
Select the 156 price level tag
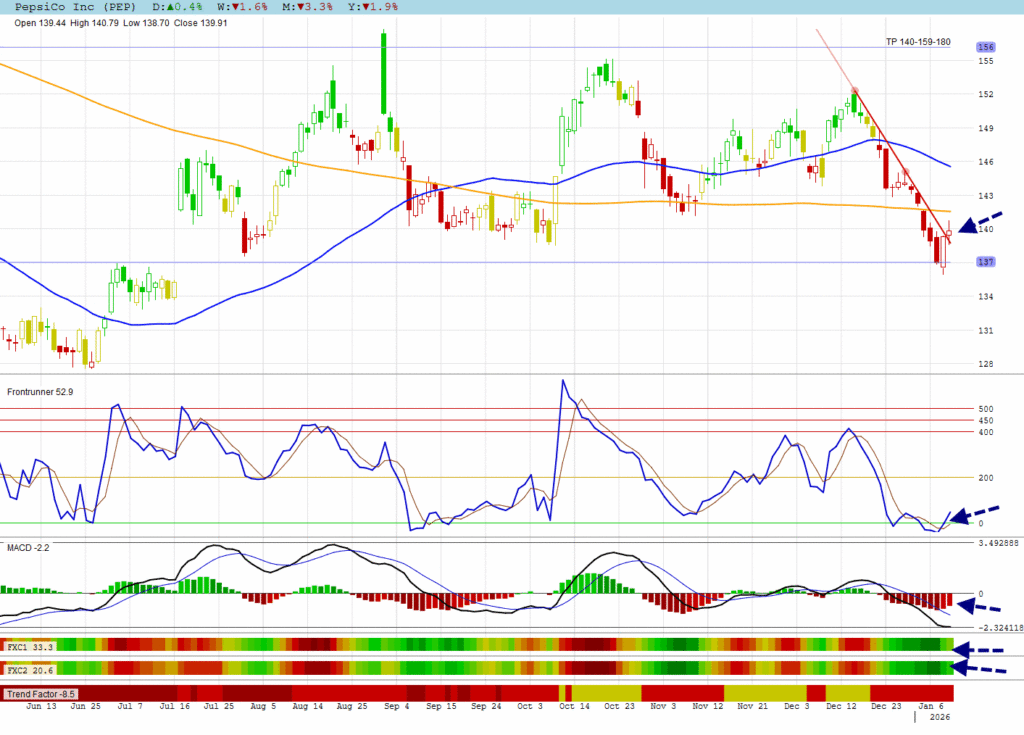point(985,47)
